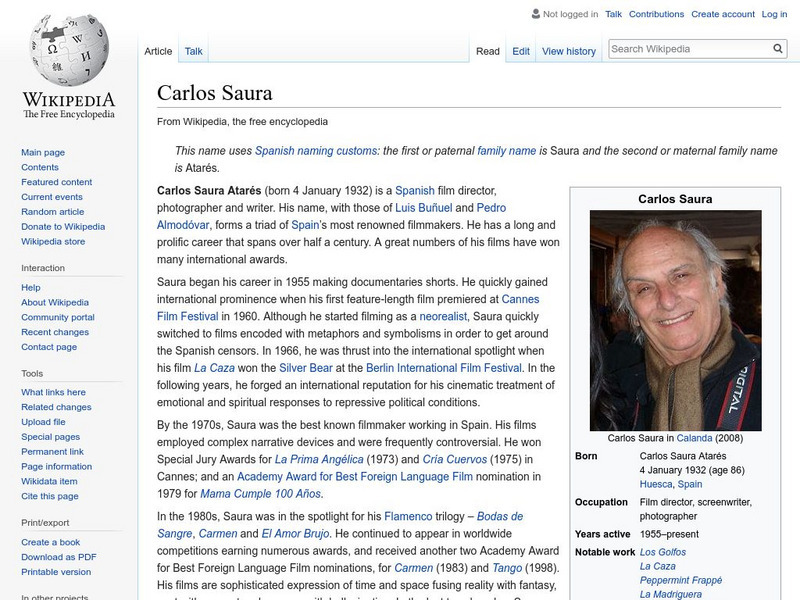View Recent changes
The width and height of the screenshot is (800, 600).
click(x=55, y=332)
